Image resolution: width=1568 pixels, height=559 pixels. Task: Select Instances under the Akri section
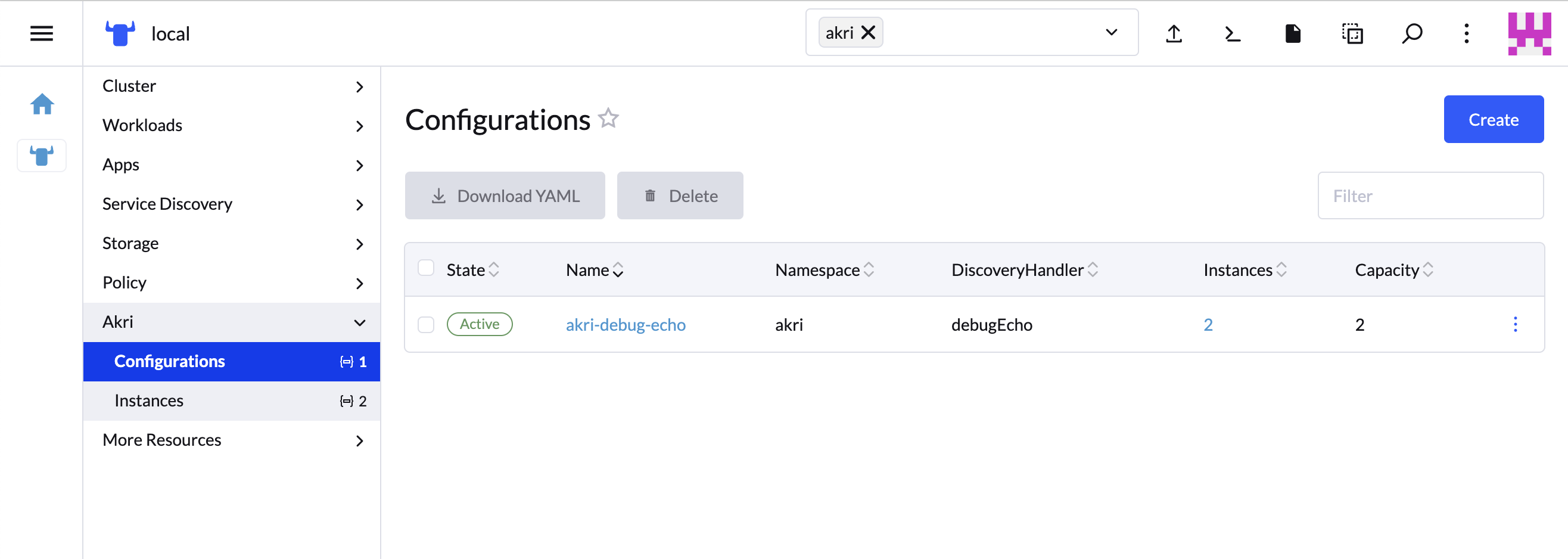pyautogui.click(x=149, y=400)
